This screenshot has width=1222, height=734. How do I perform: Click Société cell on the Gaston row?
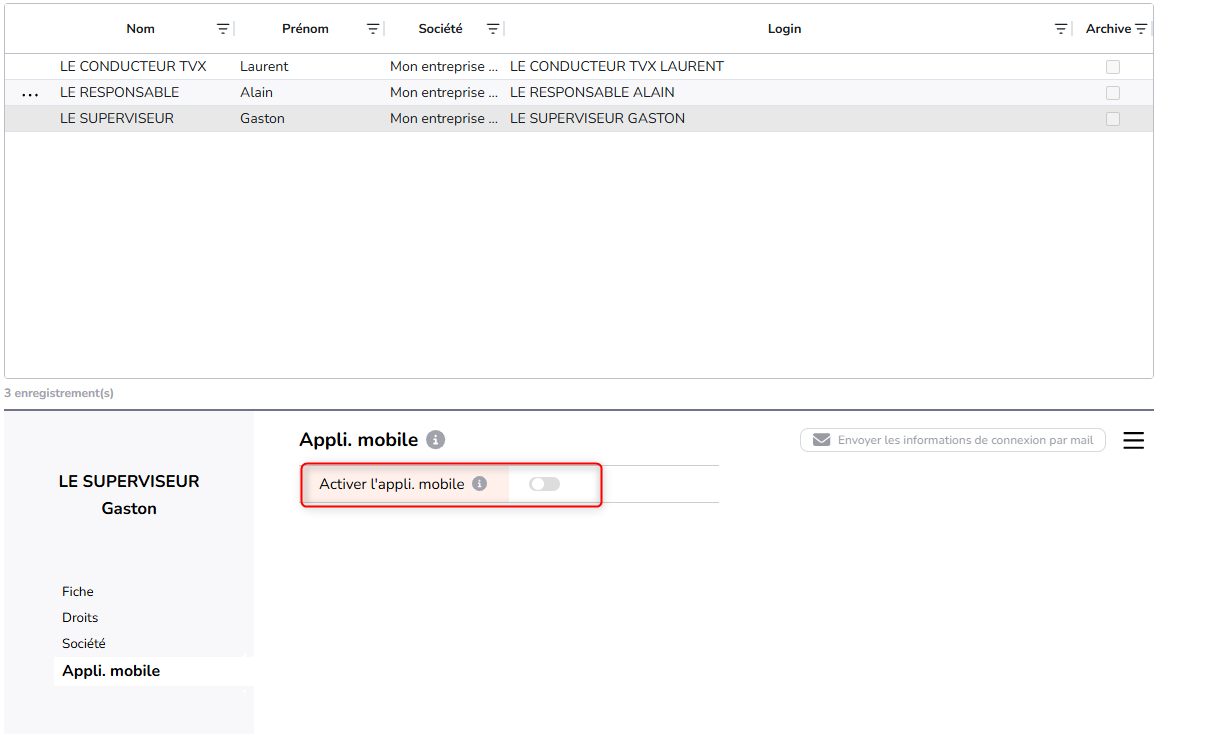444,119
